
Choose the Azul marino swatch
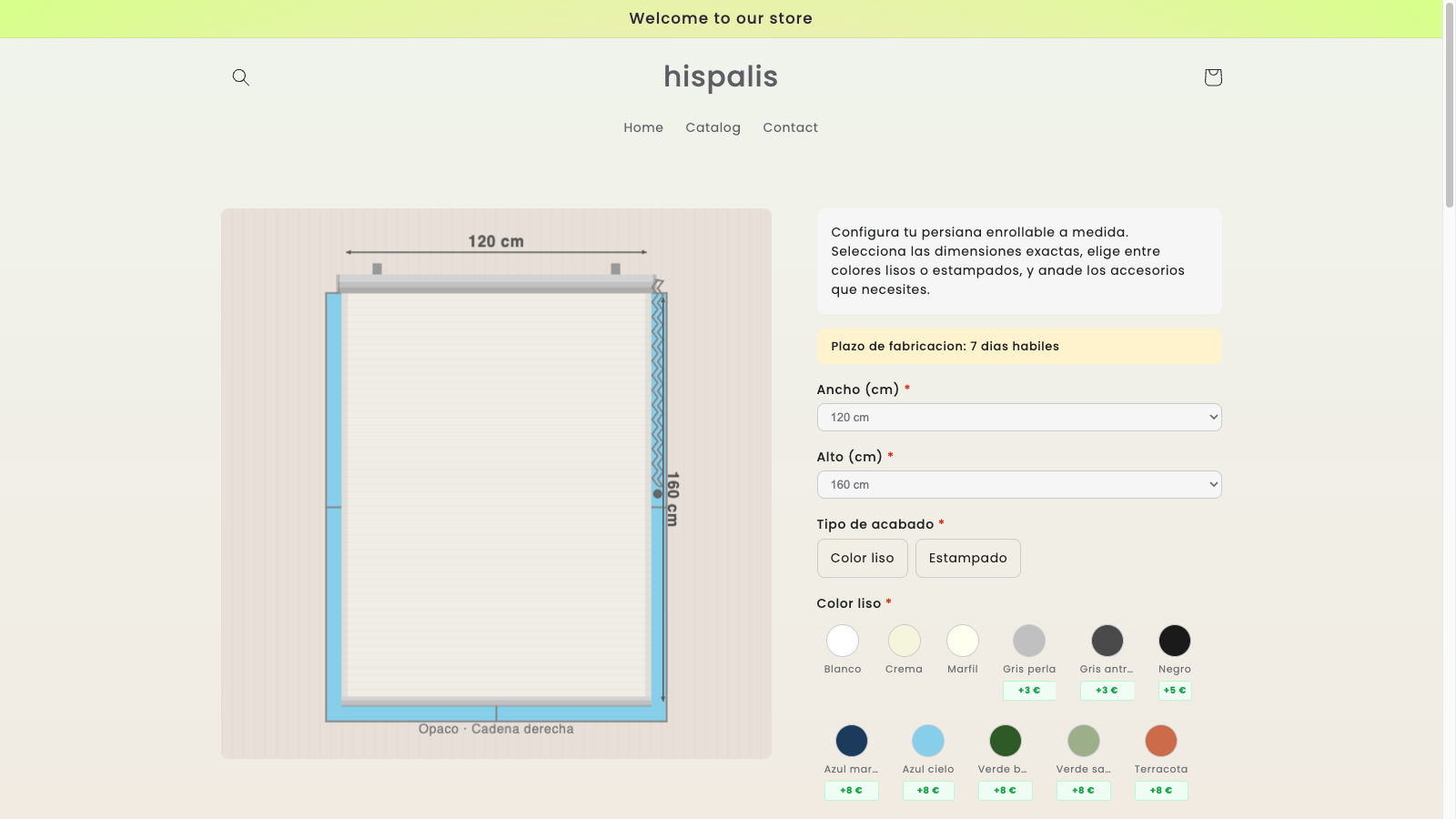click(851, 740)
